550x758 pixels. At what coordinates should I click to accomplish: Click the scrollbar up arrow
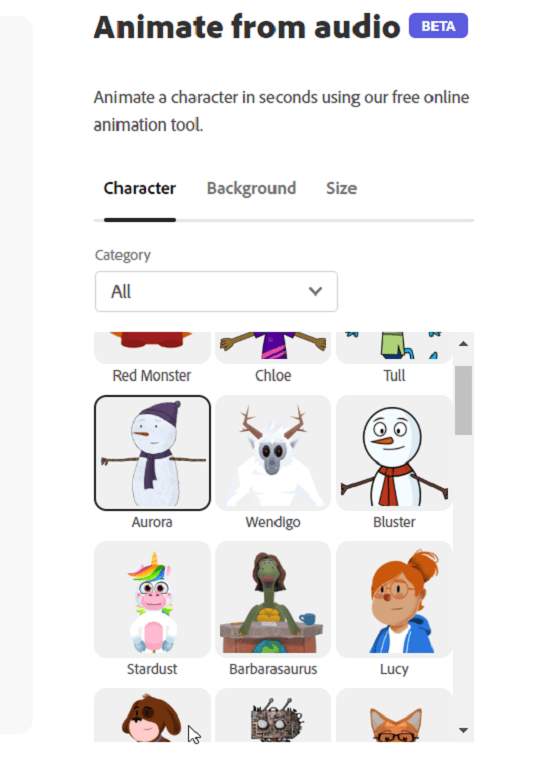(463, 344)
